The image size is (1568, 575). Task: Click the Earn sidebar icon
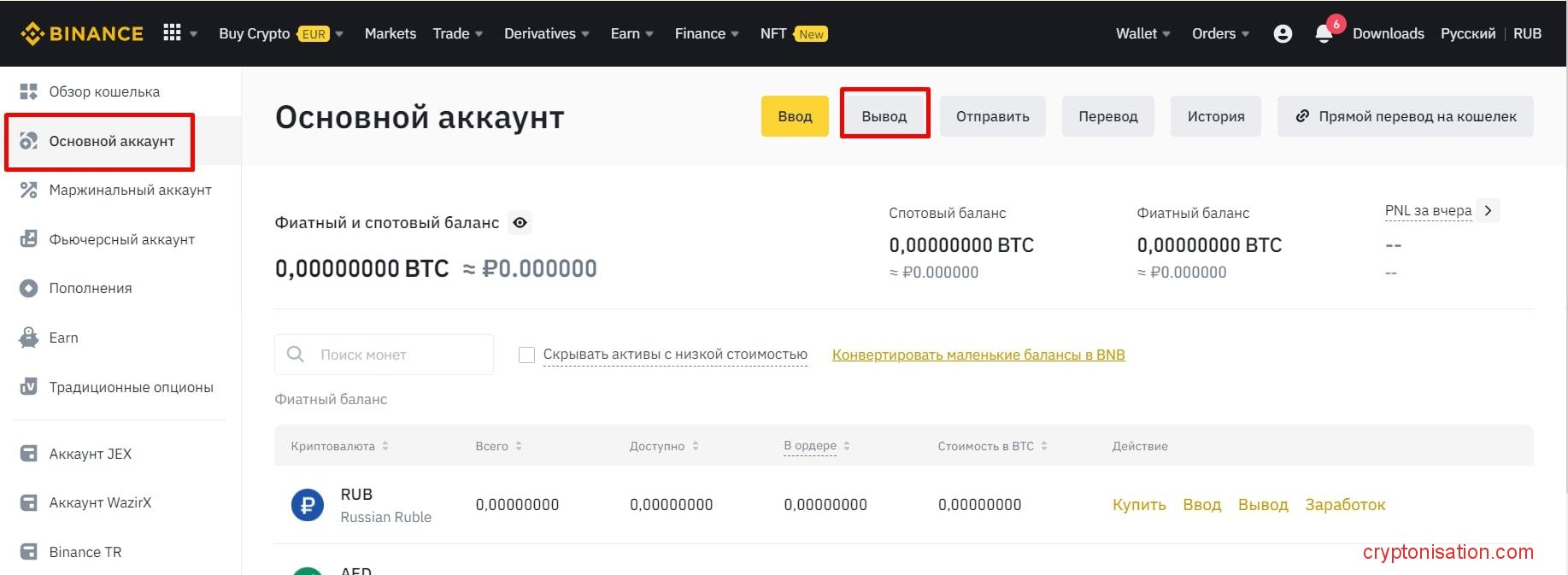28,337
